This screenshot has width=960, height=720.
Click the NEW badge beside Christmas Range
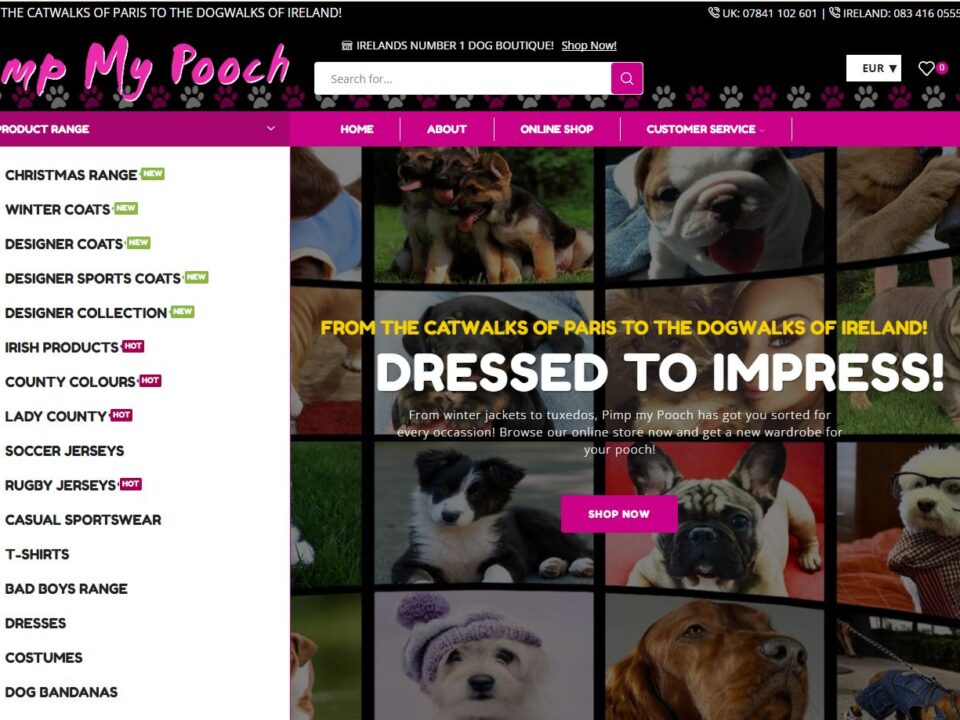click(x=152, y=173)
